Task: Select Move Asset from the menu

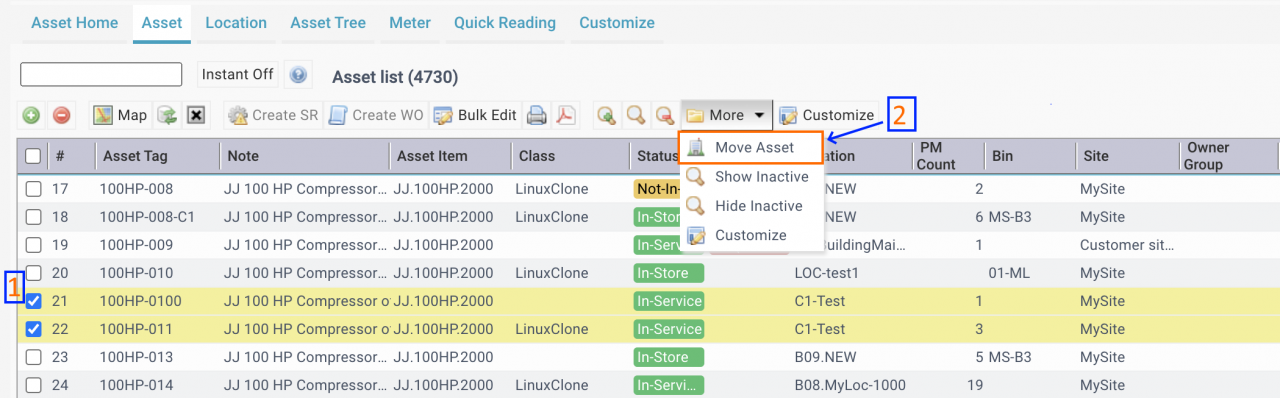Action: pyautogui.click(x=751, y=147)
